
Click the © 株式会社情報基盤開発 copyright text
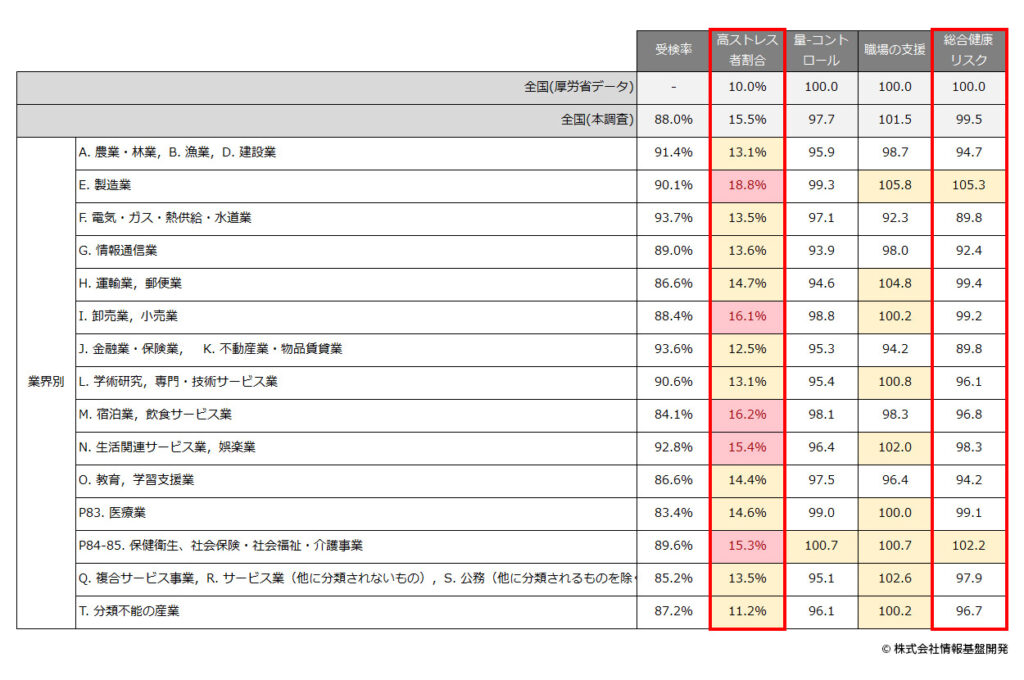coord(944,649)
